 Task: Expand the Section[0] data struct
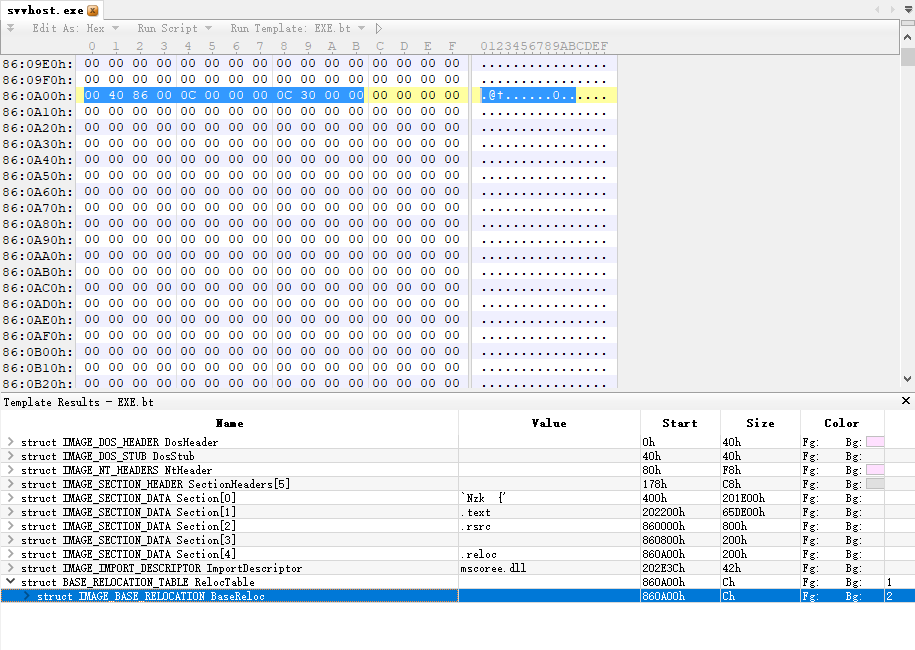coord(11,498)
